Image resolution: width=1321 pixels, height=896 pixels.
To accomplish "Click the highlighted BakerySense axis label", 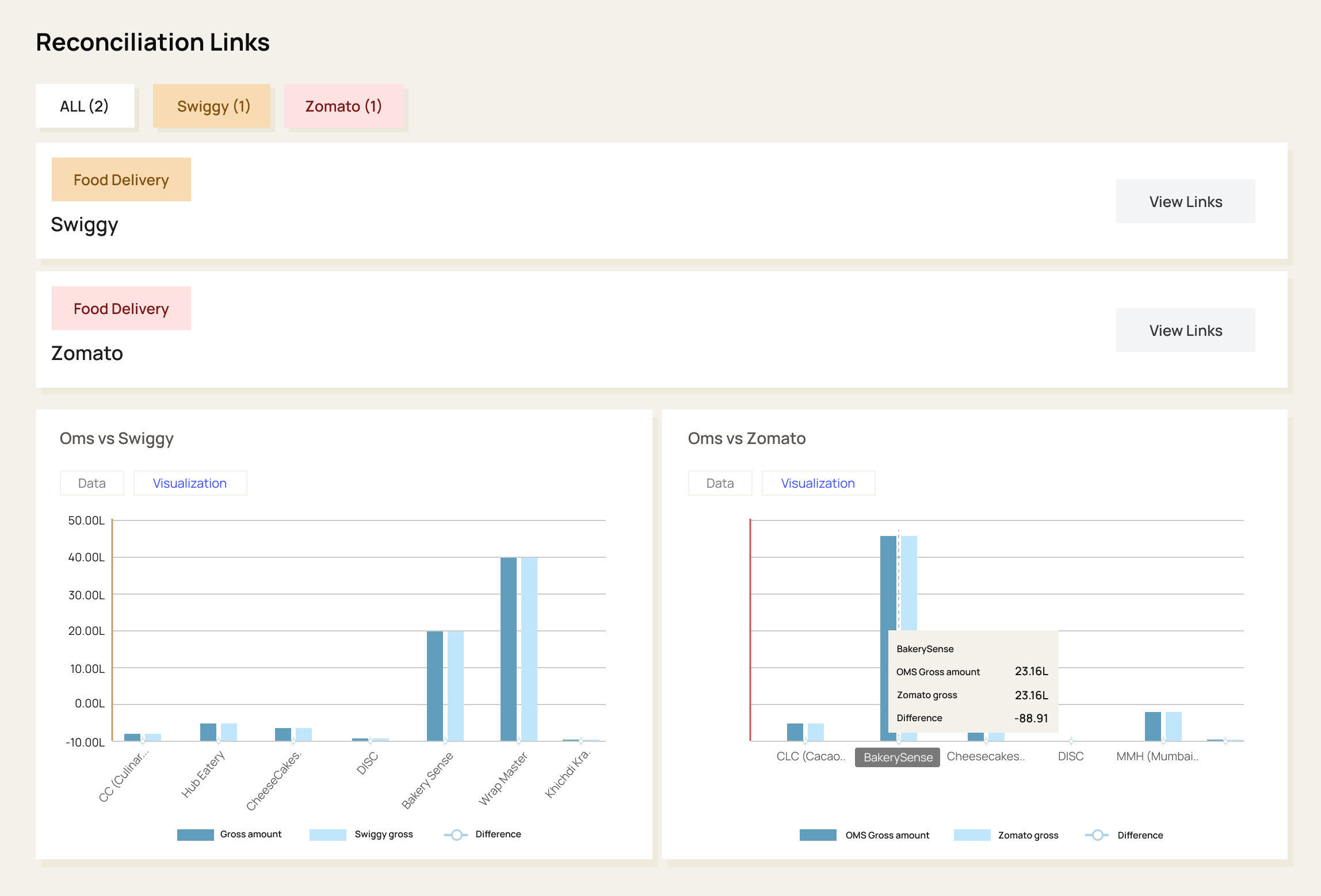I will (898, 757).
